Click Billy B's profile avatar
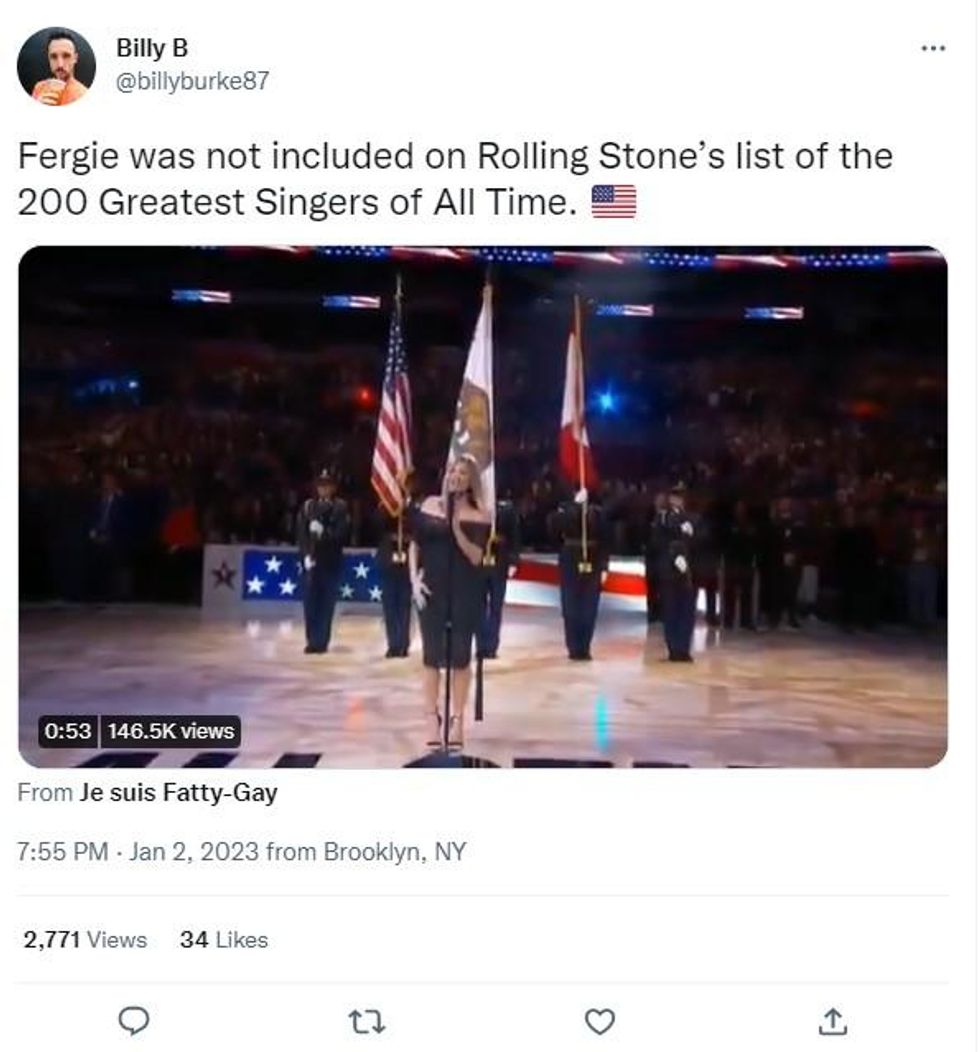980x1052 pixels. 57,66
